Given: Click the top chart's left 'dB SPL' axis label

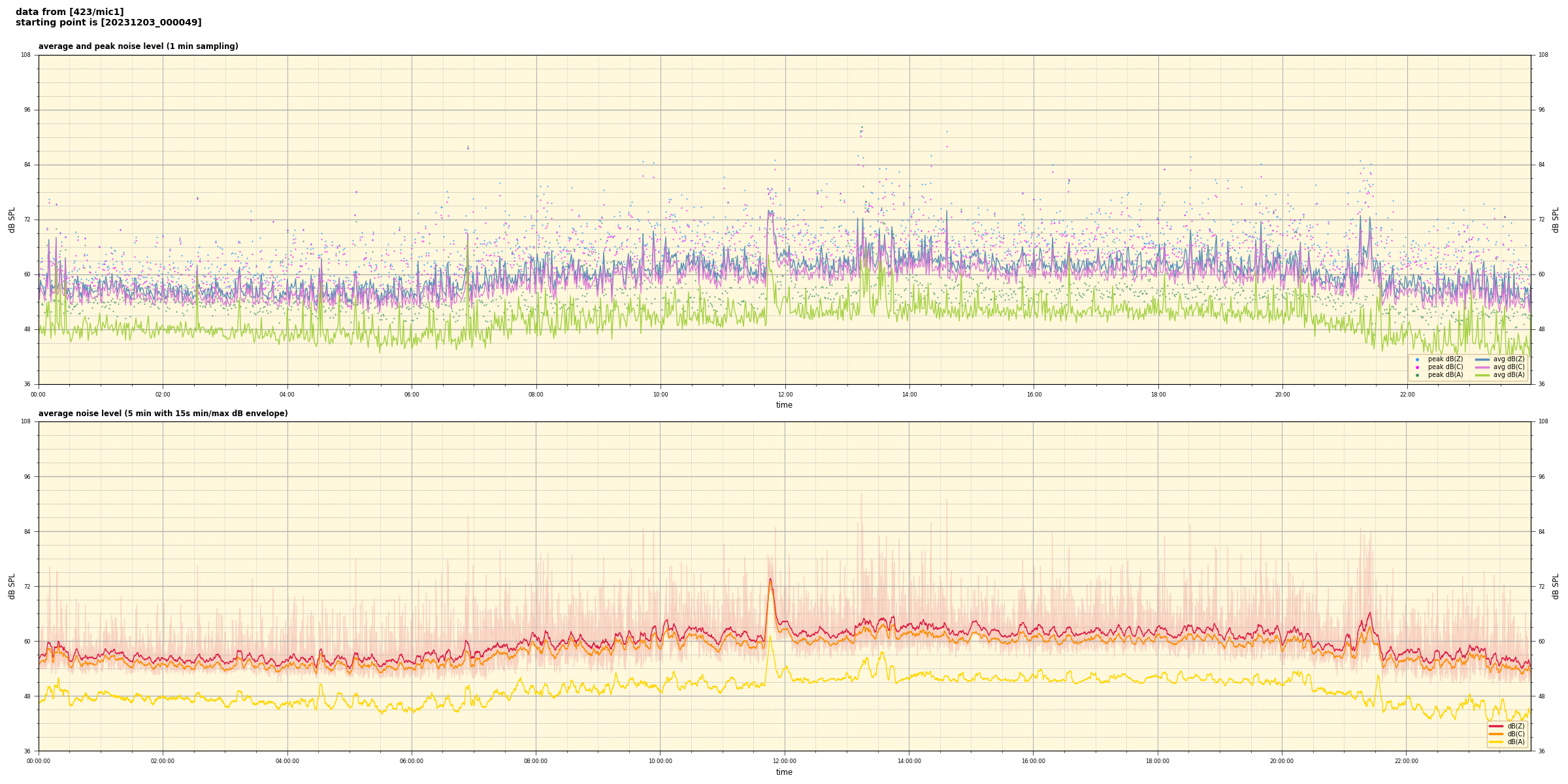Looking at the screenshot, I should tap(12, 220).
